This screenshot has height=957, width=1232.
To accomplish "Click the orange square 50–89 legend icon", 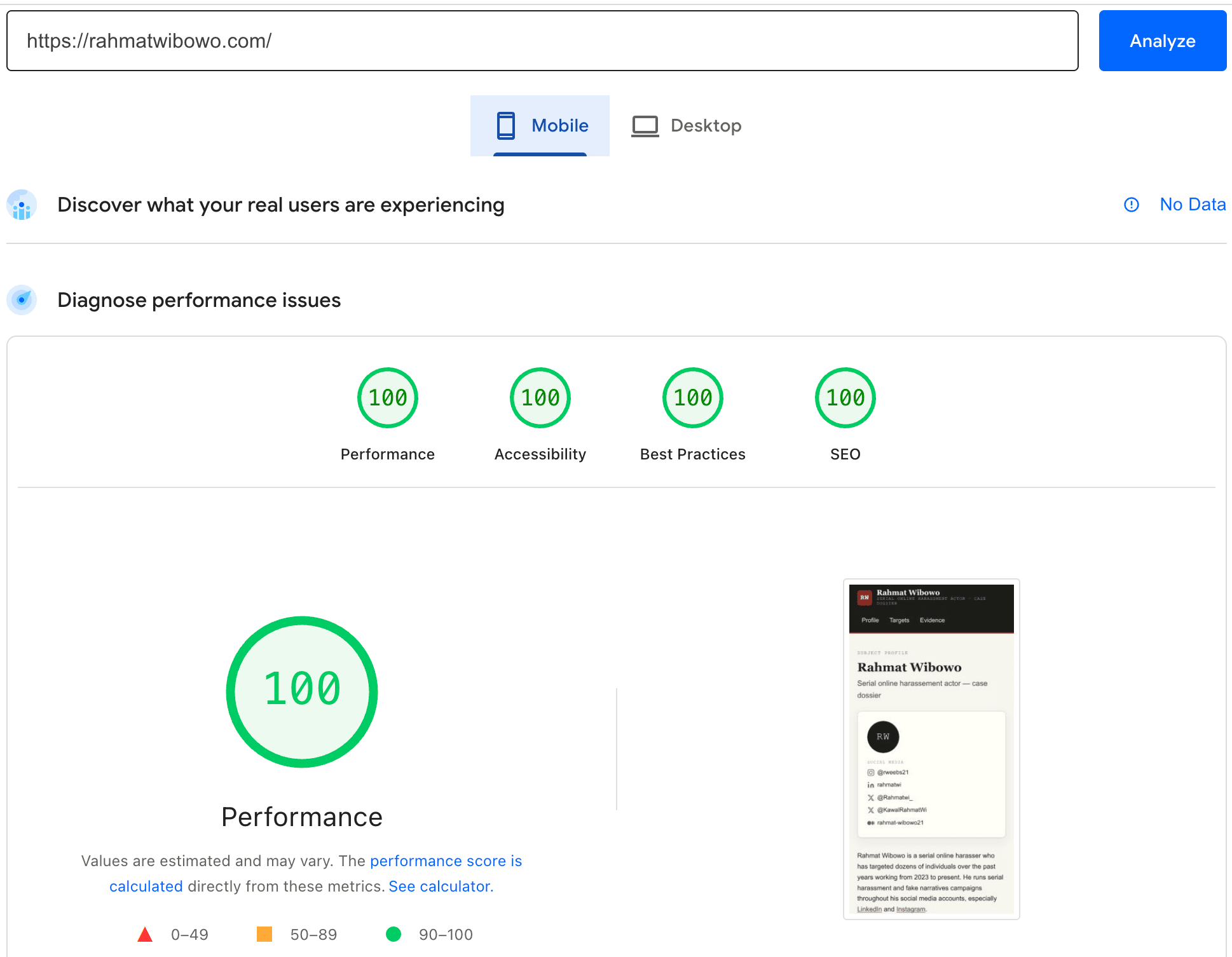I will tap(264, 934).
